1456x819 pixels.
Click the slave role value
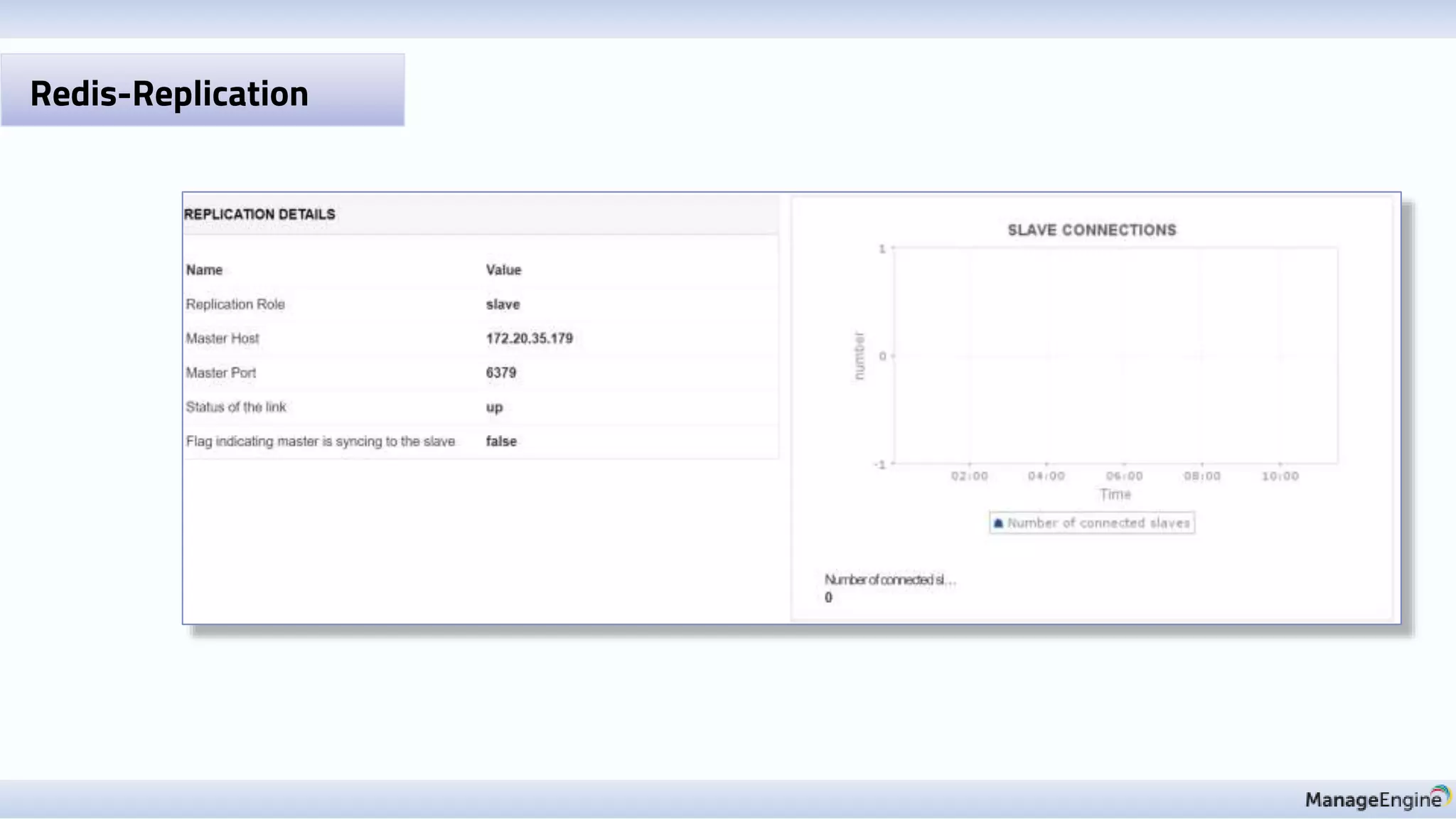click(503, 304)
